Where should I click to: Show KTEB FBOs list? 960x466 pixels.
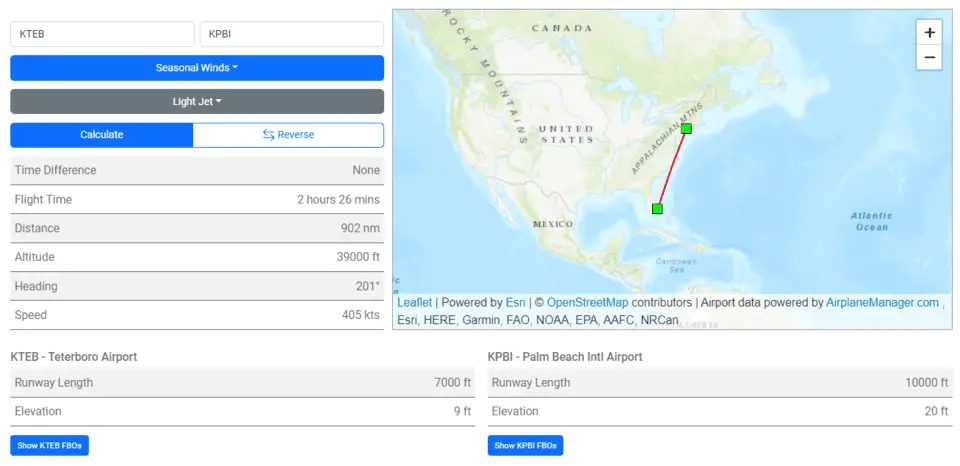click(x=50, y=446)
